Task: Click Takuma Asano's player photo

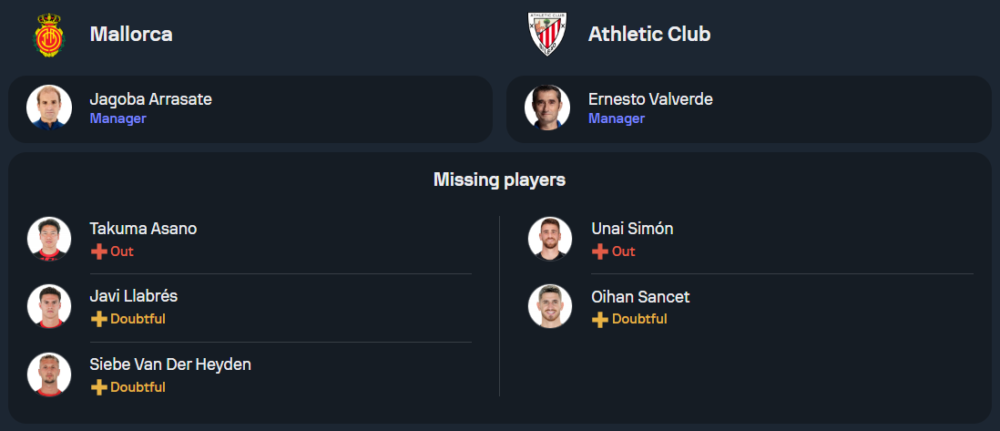Action: [49, 239]
